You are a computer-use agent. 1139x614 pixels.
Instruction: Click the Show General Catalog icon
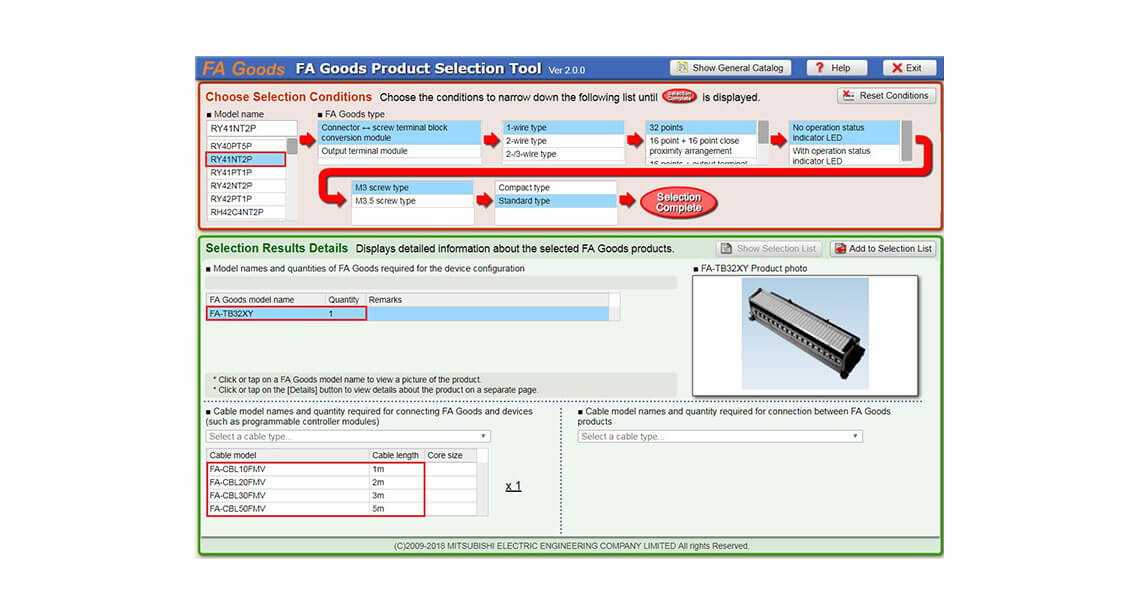pyautogui.click(x=730, y=67)
